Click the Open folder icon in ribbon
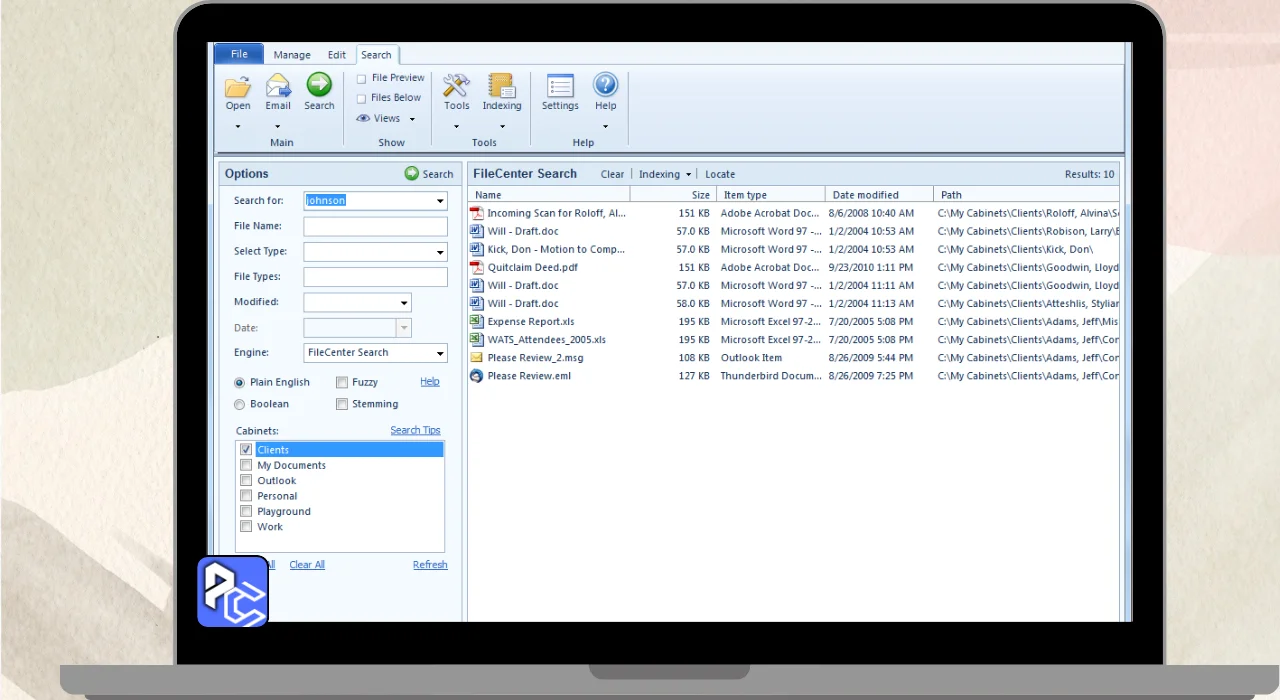The height and width of the screenshot is (700, 1280). click(x=238, y=87)
